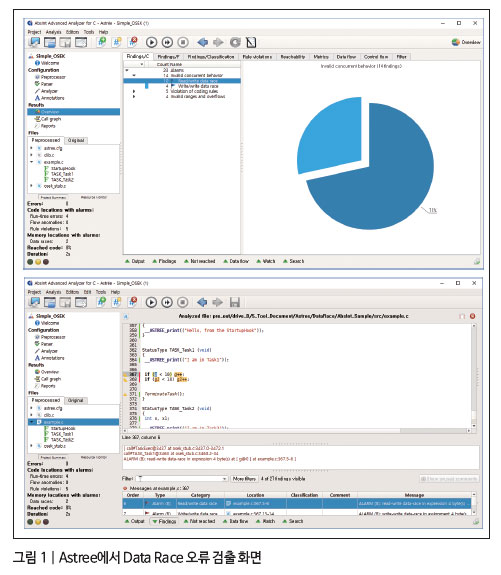Viewport: 501px width, 575px height.
Task: Toggle Not reached panel in pie-chart window
Action: point(200,261)
